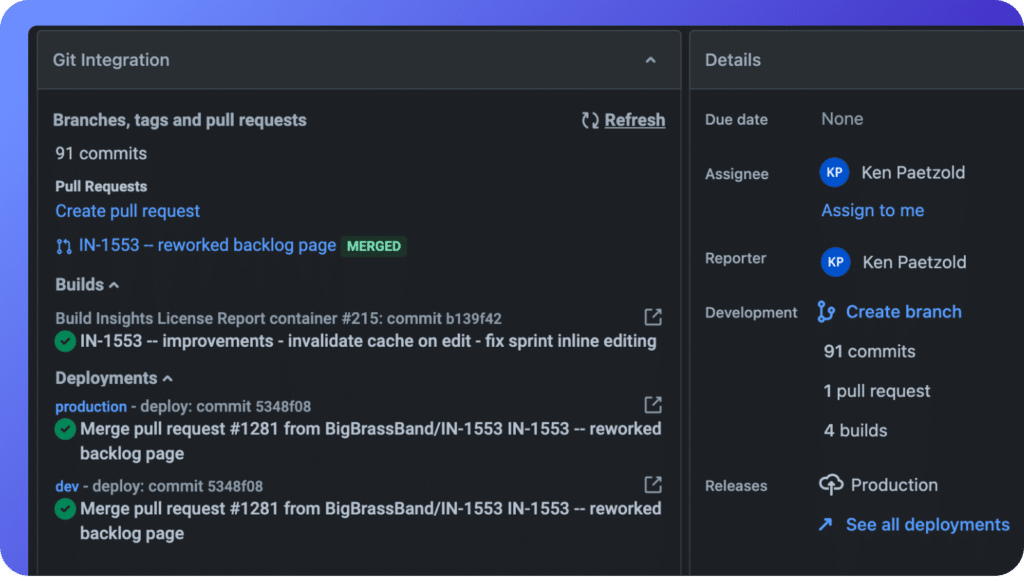The image size is (1024, 581).
Task: Collapse the Deployments section
Action: click(168, 379)
